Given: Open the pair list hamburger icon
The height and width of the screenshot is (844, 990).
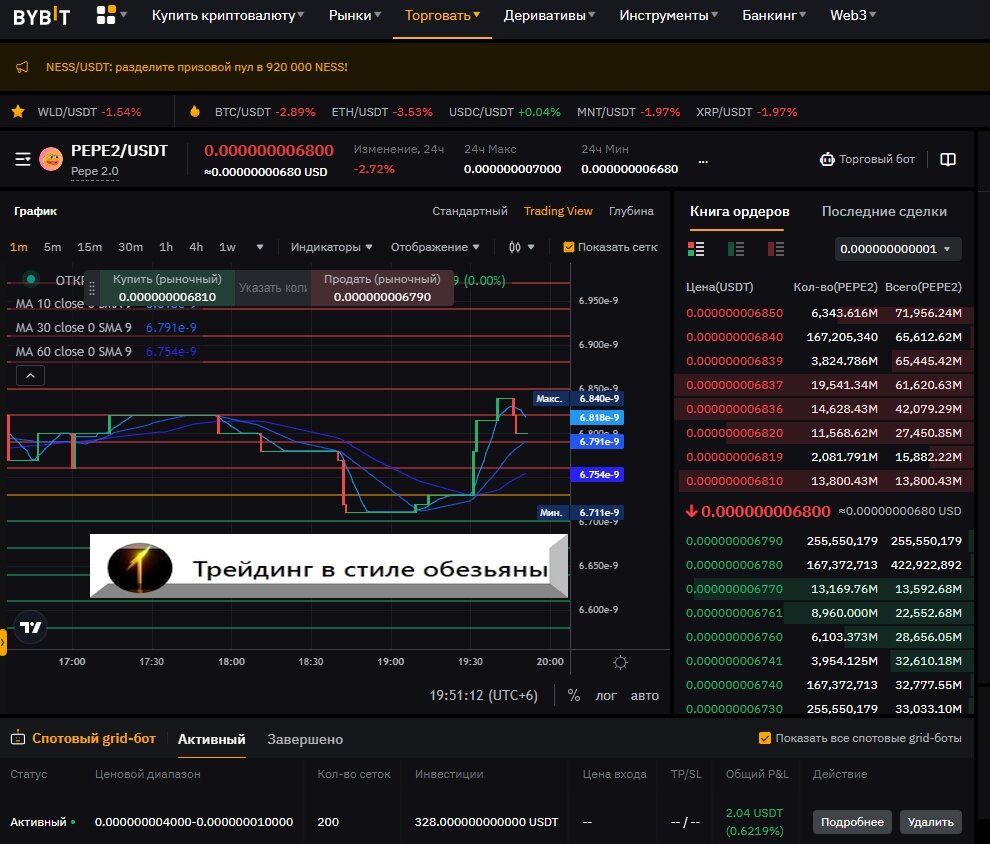Looking at the screenshot, I should pos(23,159).
